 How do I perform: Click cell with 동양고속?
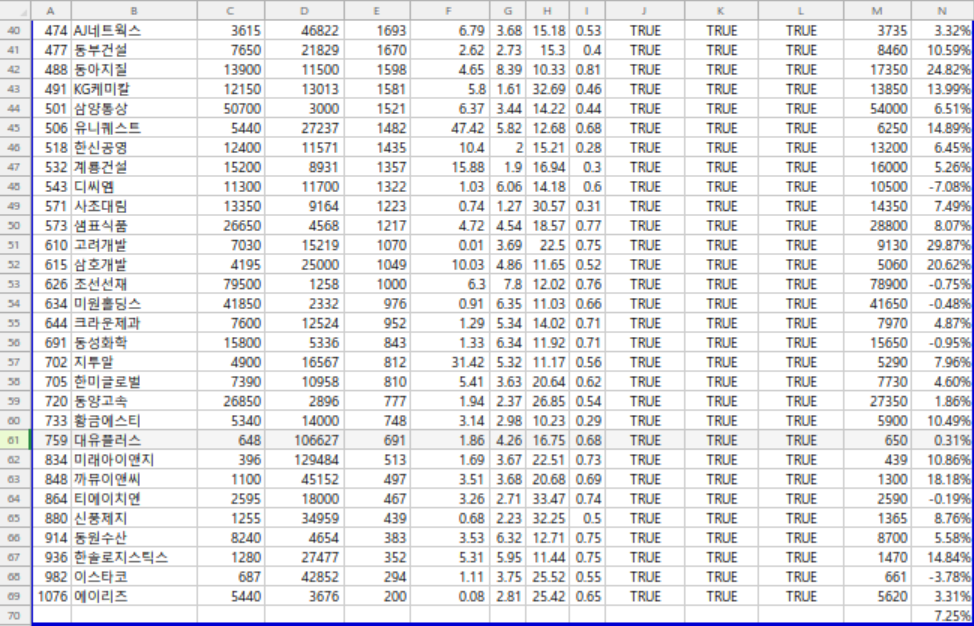134,401
